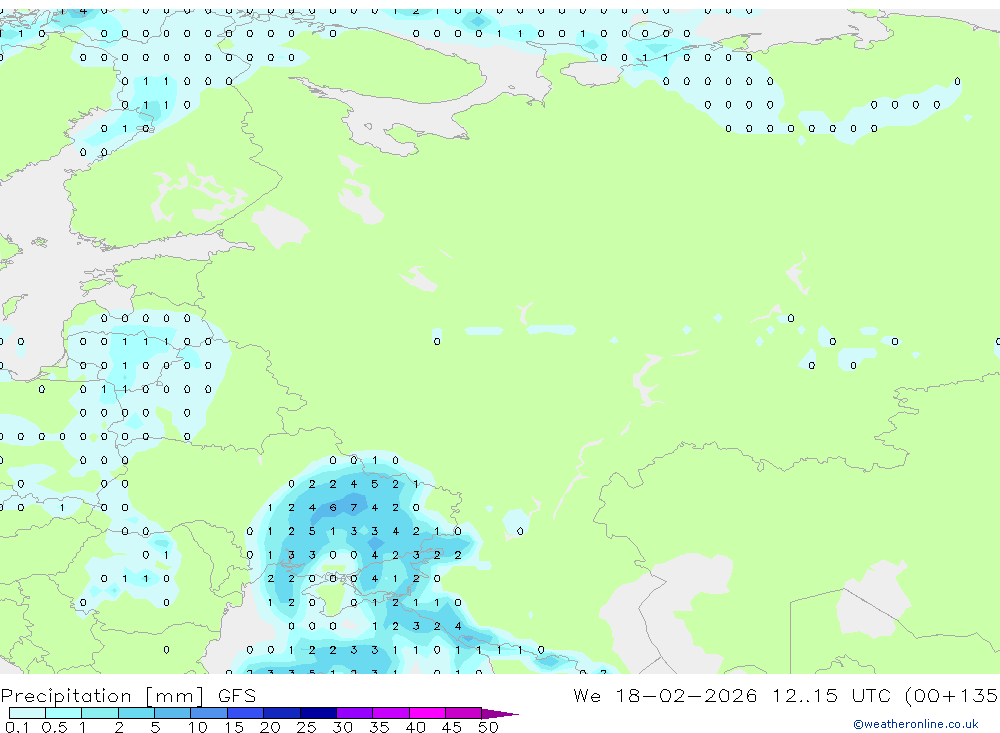1000x733 pixels.
Task: Click the '6' precipitation value on the map
Action: (333, 508)
